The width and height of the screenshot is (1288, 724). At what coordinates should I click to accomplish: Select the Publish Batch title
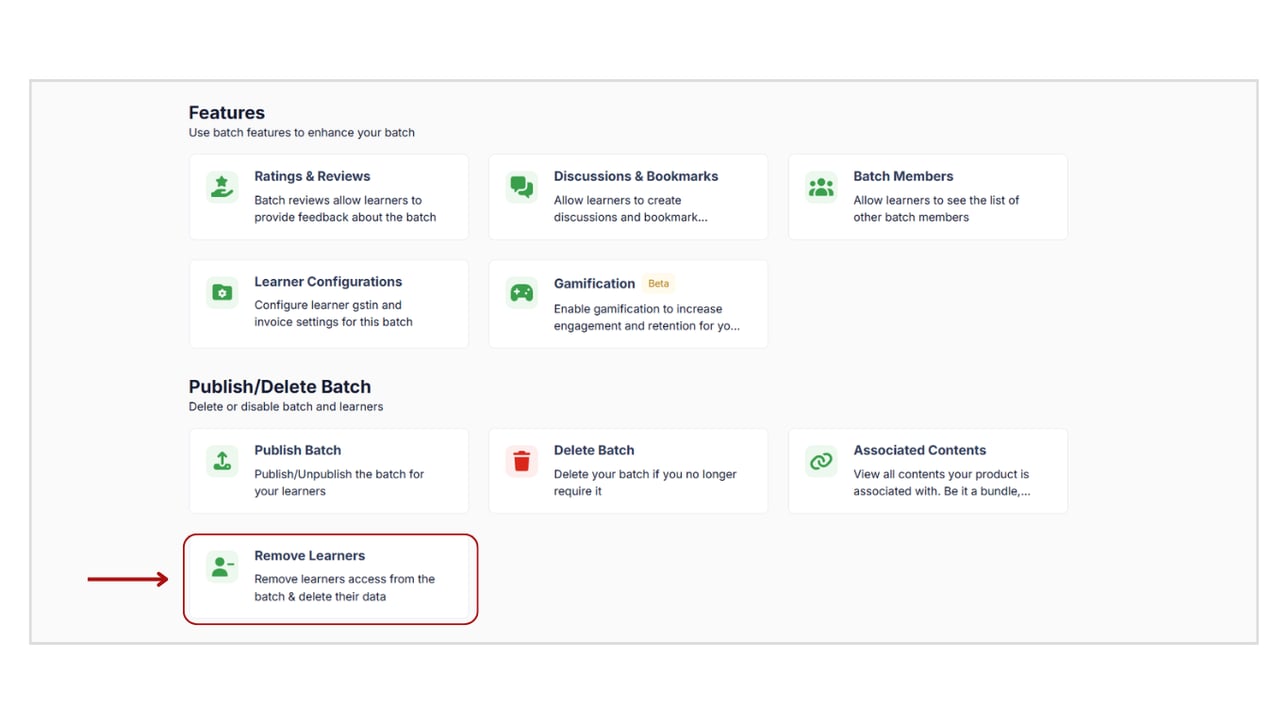pyautogui.click(x=298, y=450)
